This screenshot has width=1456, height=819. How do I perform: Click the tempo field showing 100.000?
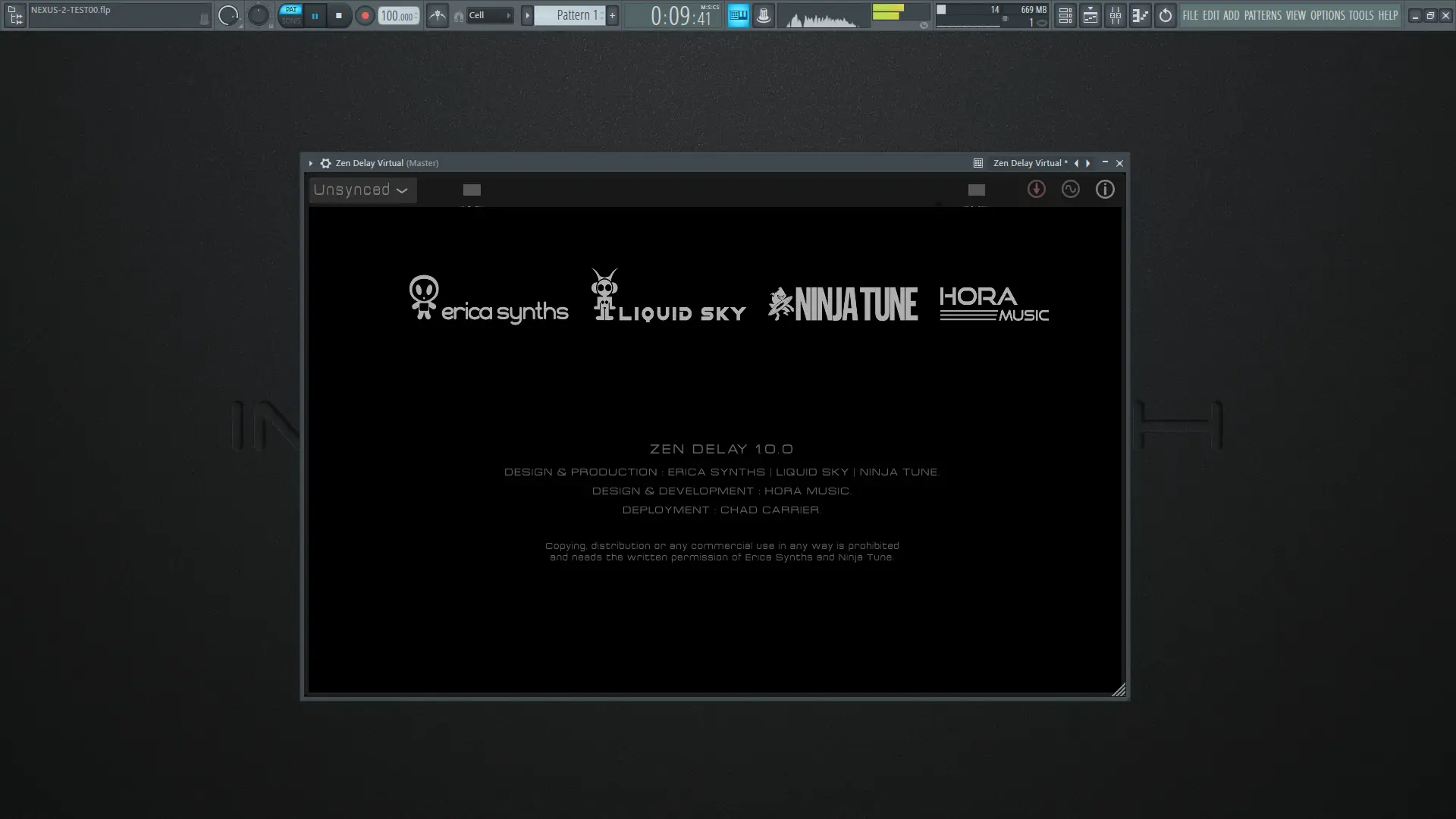(x=397, y=16)
